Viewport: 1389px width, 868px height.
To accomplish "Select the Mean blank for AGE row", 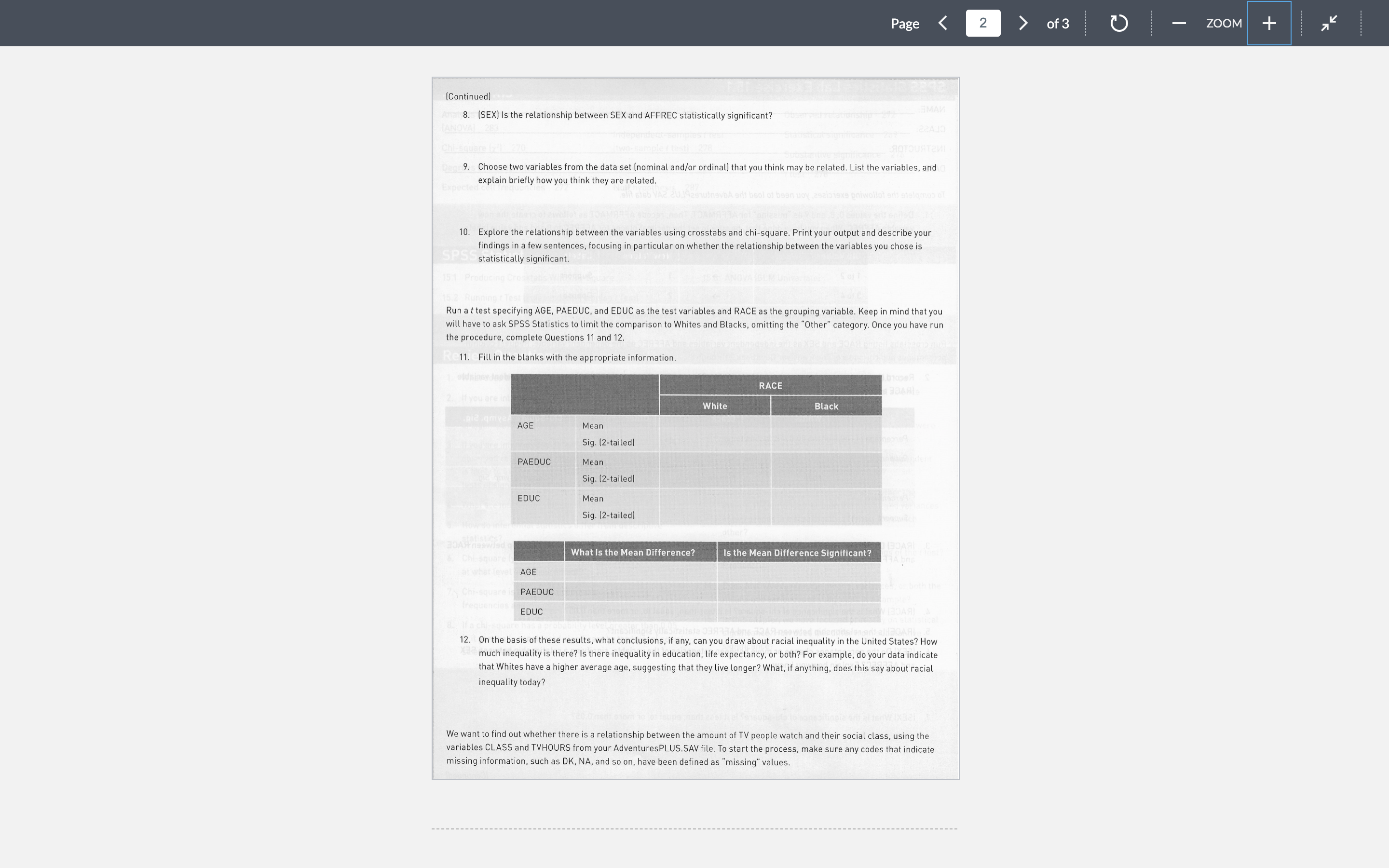I will tap(715, 425).
